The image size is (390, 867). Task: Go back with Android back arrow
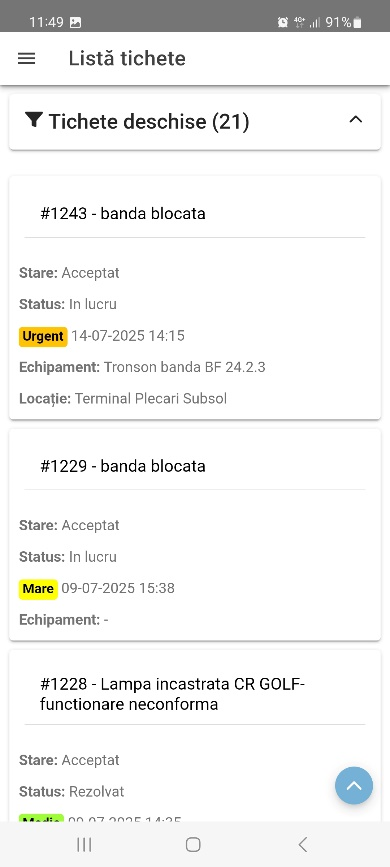click(302, 844)
